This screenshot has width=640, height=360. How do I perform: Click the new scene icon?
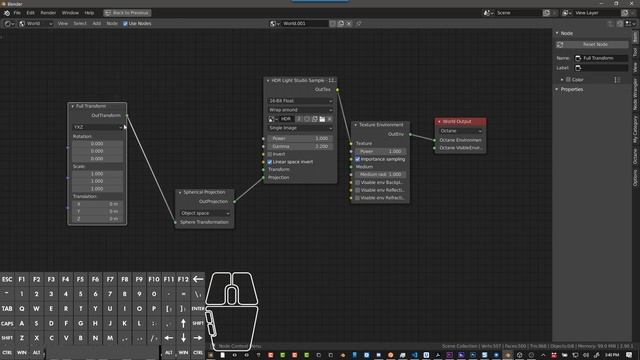[x=546, y=13]
